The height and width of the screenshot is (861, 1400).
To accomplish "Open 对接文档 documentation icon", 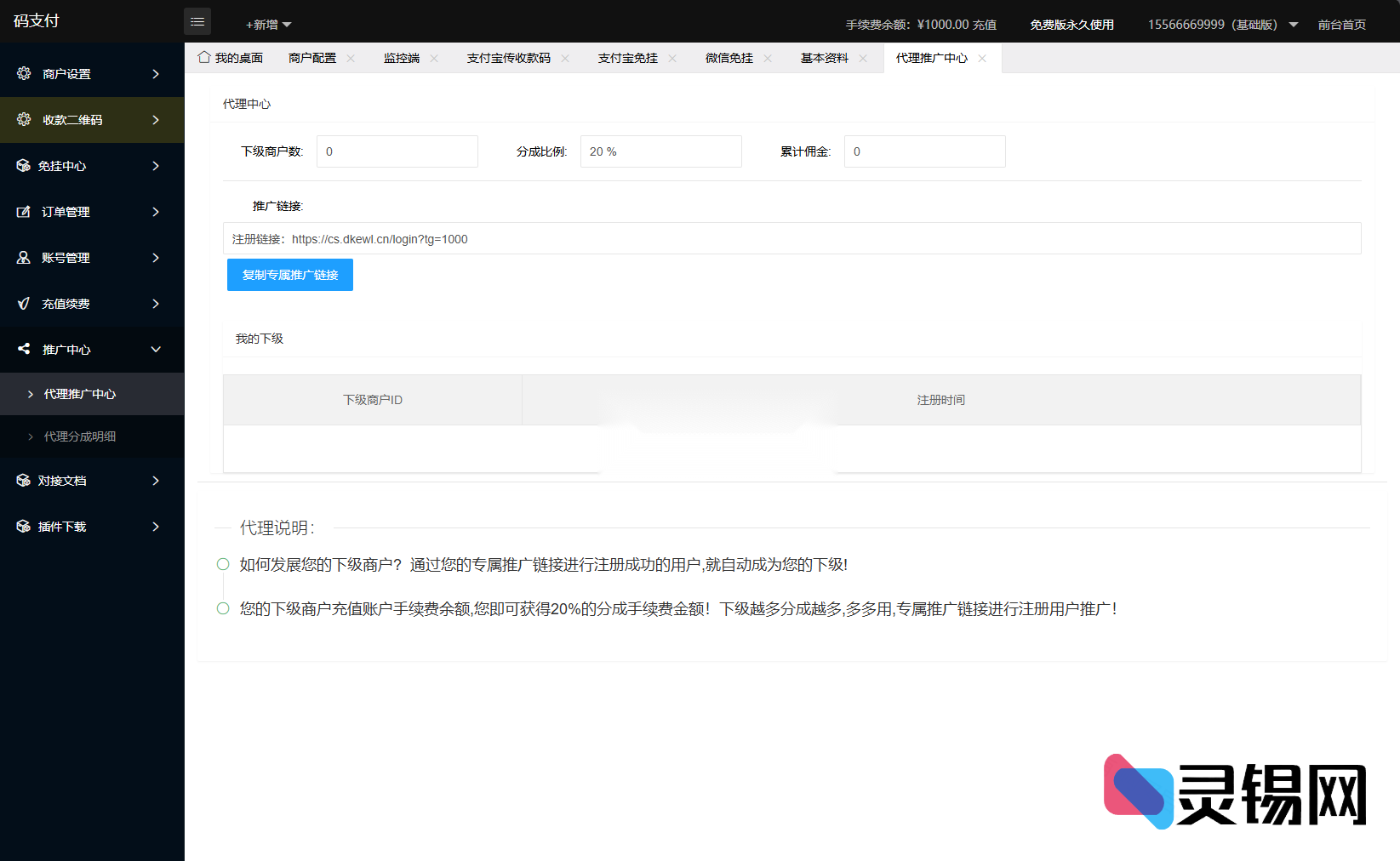I will 24,480.
